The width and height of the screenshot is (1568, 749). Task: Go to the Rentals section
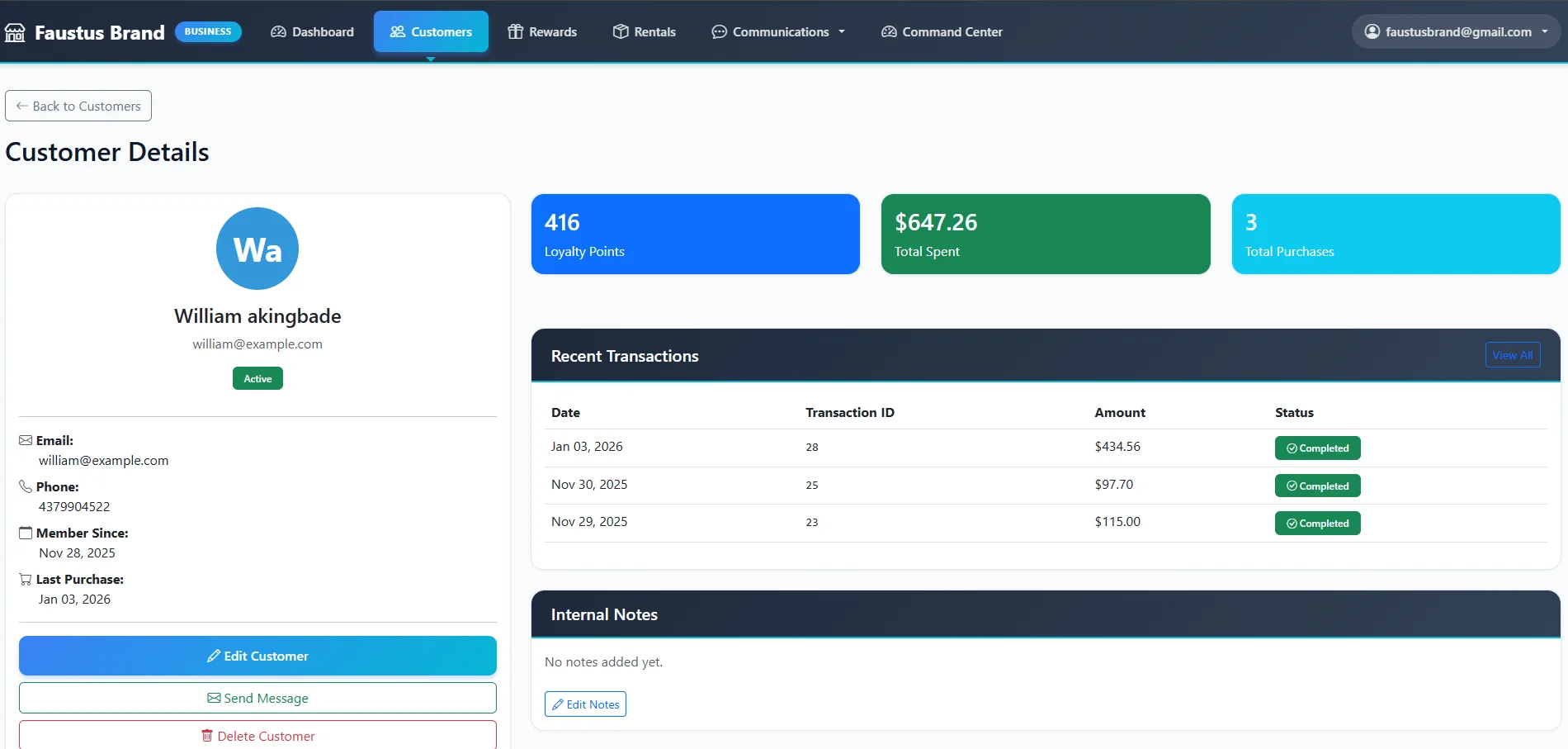tap(644, 32)
